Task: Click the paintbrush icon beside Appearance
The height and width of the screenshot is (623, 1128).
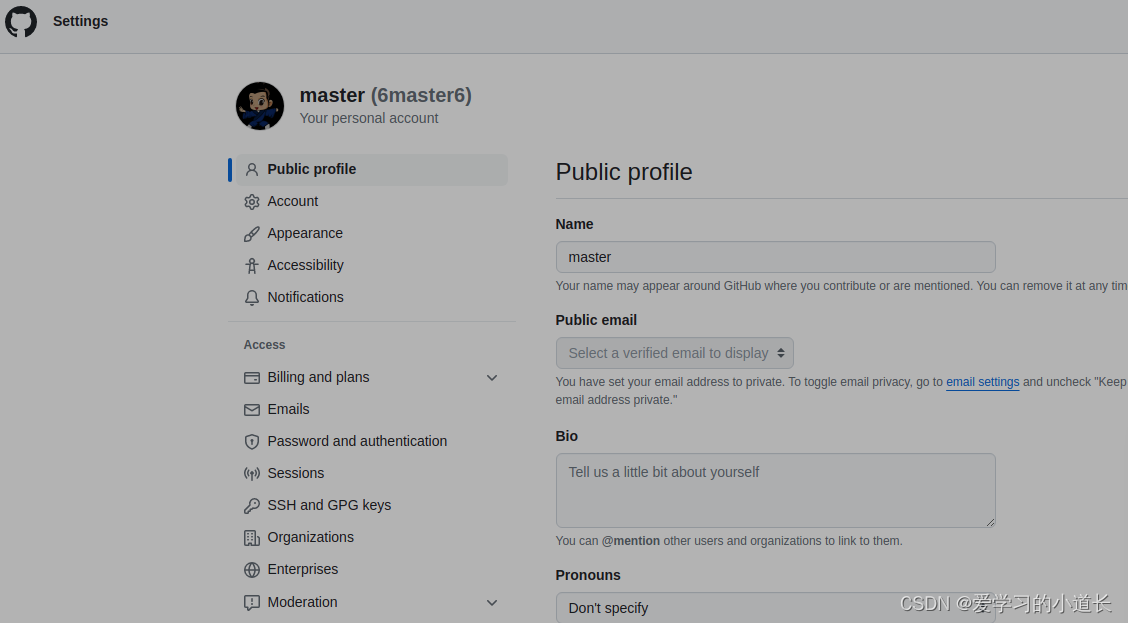Action: coord(252,234)
